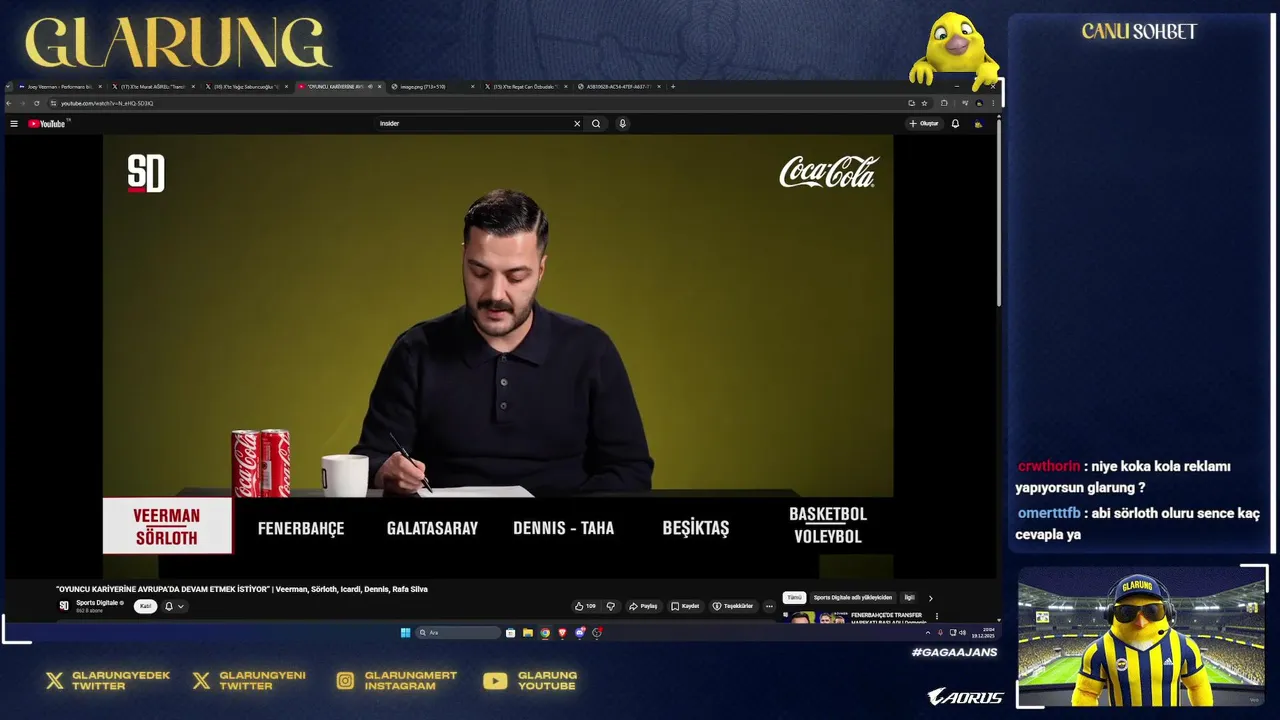Click crwthorin username in chat
Viewport: 1280px width, 720px height.
(x=1049, y=466)
